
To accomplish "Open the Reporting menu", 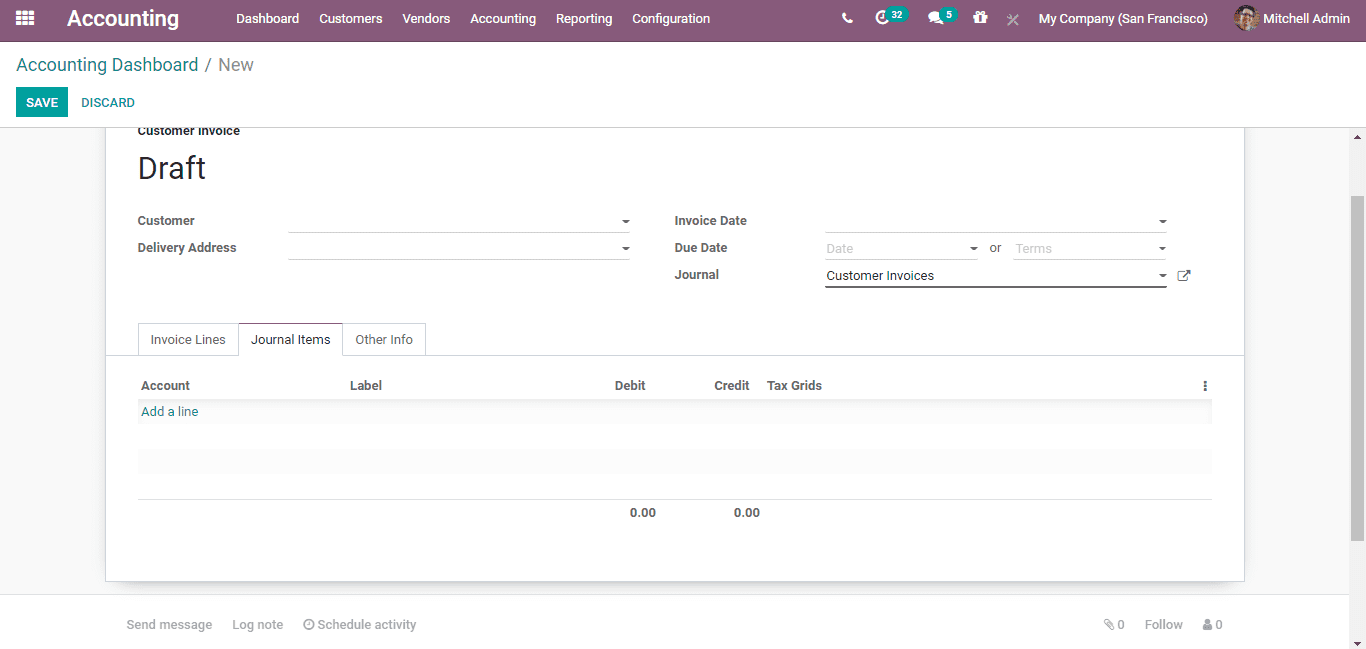I will 584,18.
